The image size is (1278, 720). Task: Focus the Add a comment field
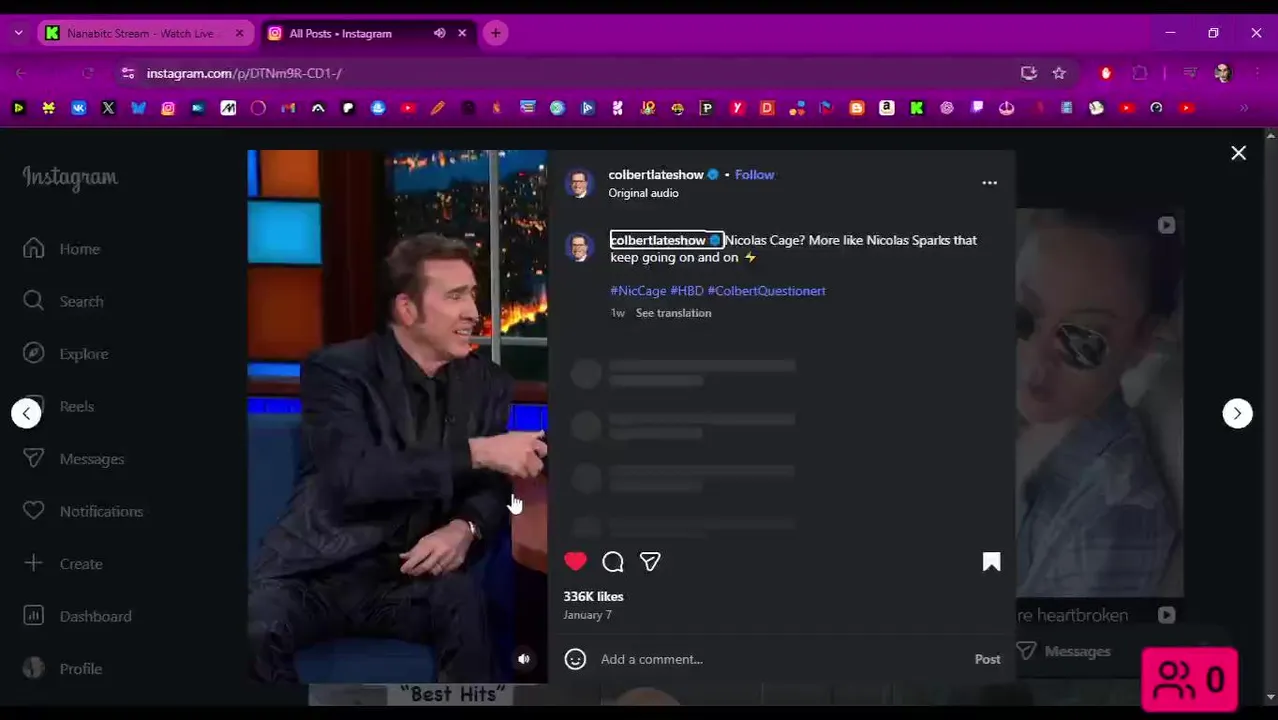[x=780, y=659]
